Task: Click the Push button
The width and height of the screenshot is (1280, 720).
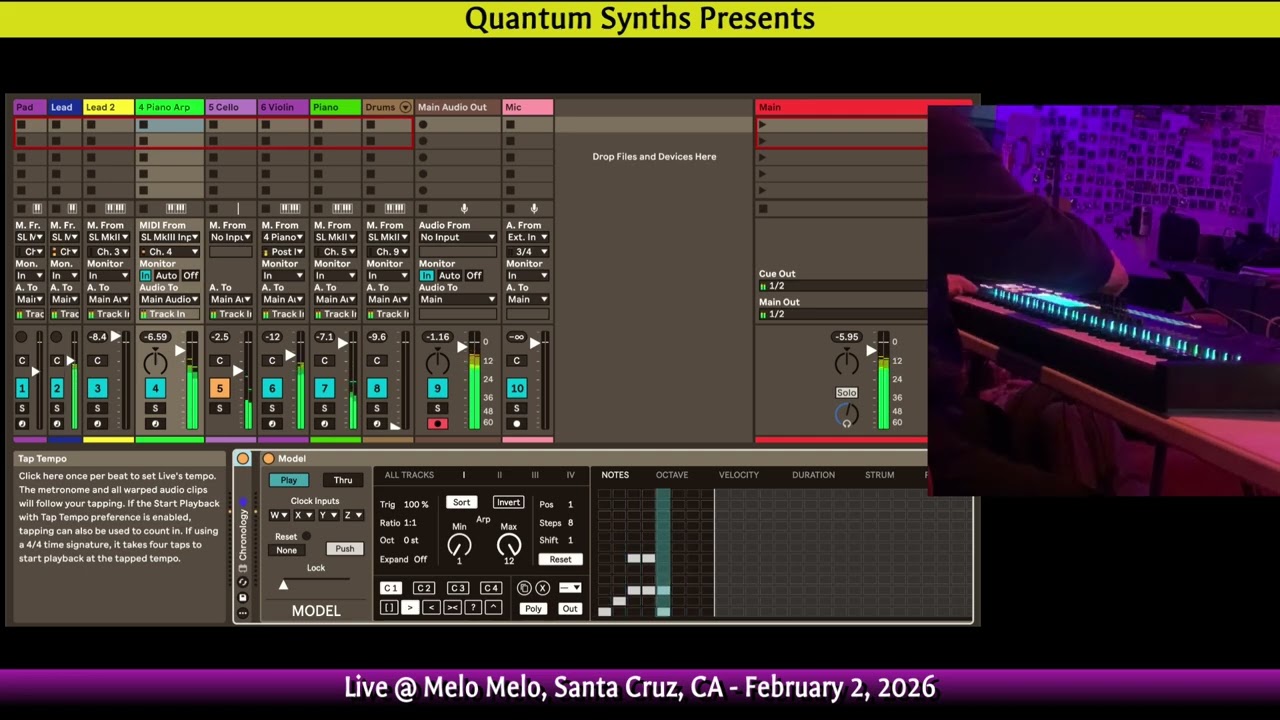Action: pos(345,549)
